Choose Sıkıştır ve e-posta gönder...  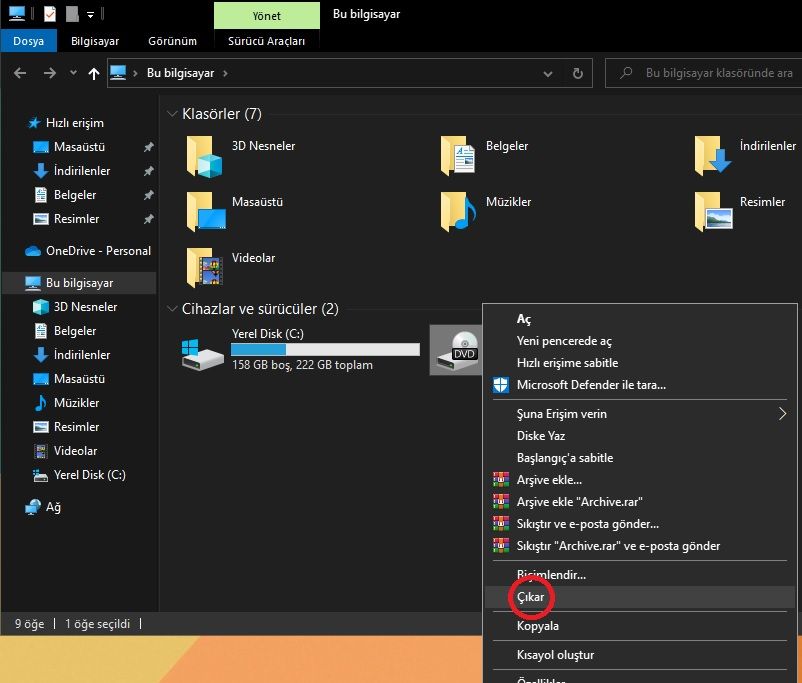point(639,524)
